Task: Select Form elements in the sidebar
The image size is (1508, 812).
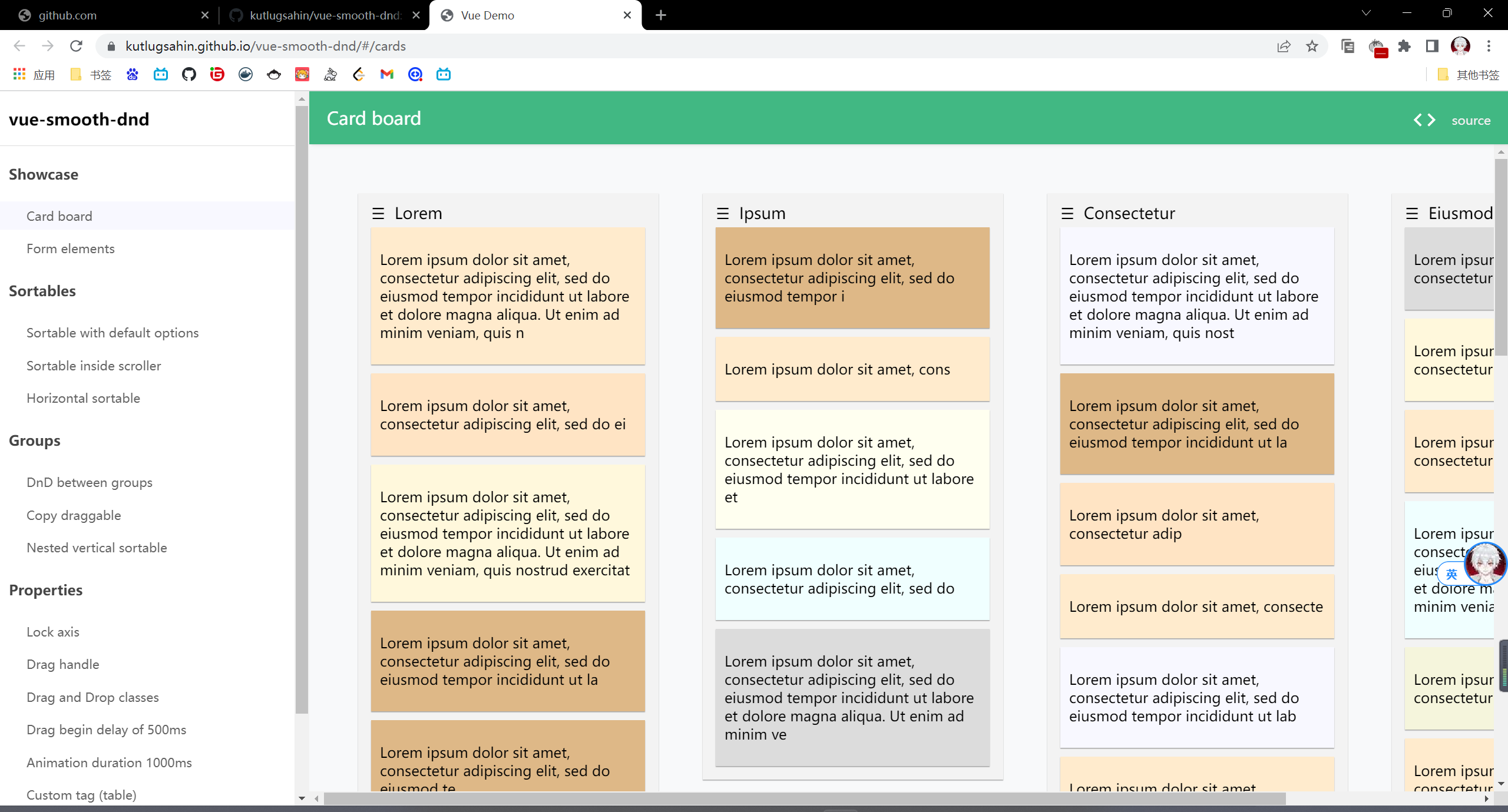Action: (x=71, y=248)
